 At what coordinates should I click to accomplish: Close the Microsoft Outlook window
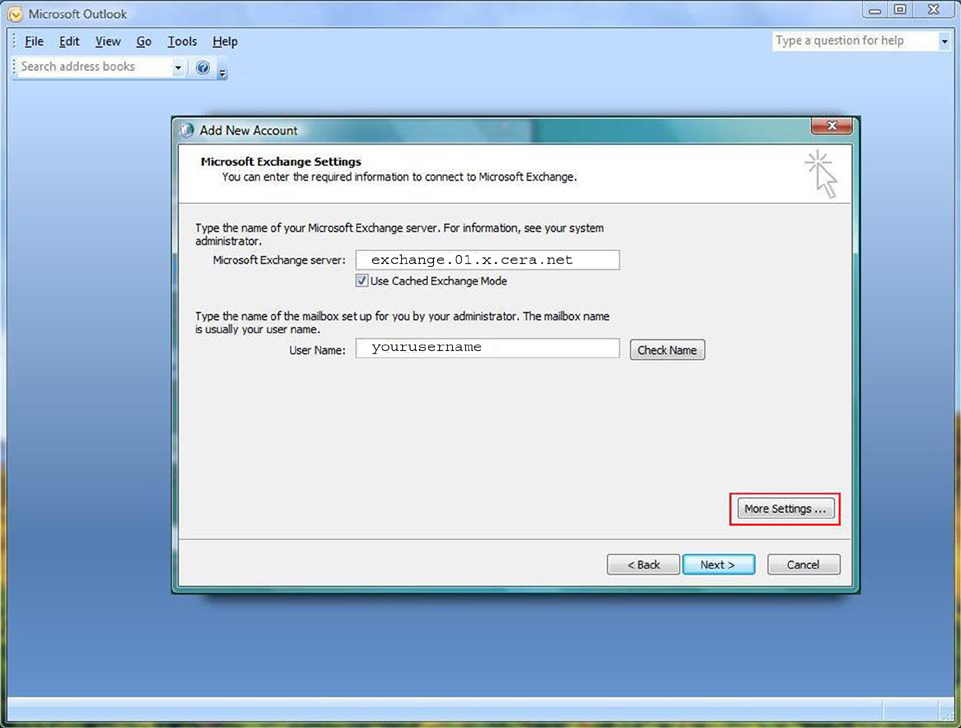[x=933, y=10]
